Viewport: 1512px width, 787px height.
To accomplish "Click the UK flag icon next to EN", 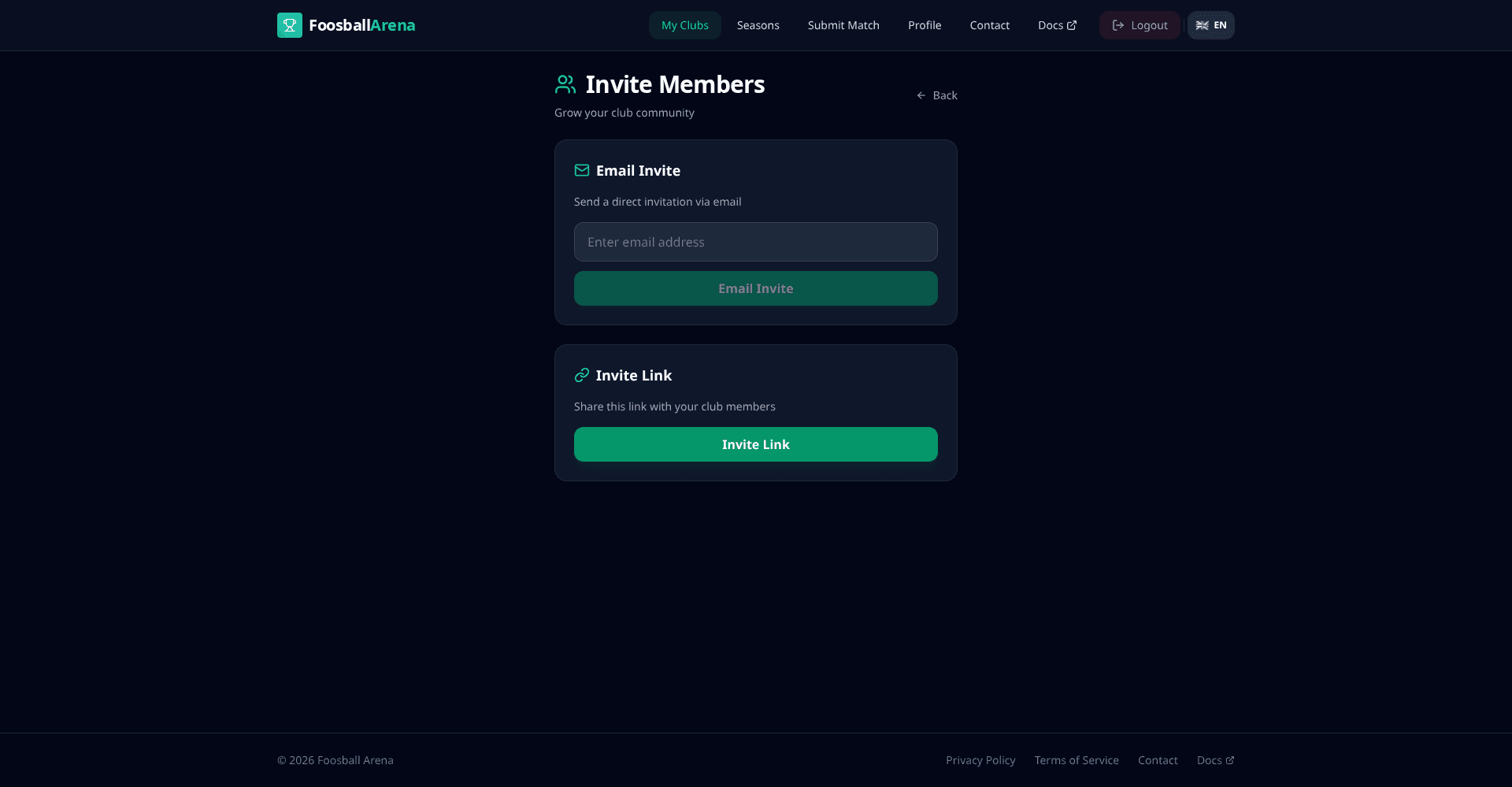I will [1201, 24].
